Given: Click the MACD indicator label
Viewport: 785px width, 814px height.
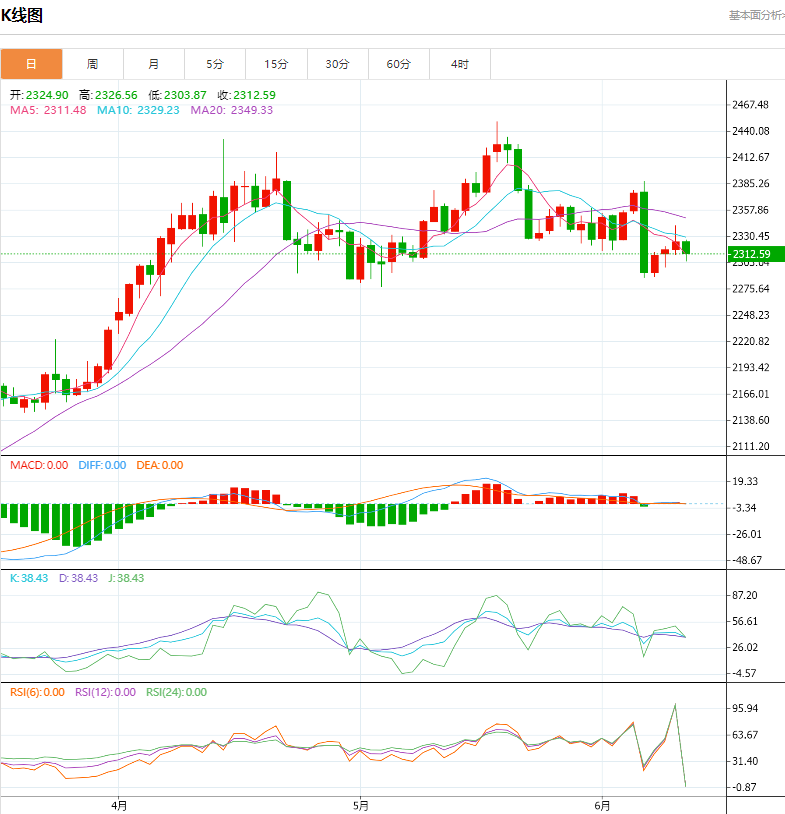Looking at the screenshot, I should point(39,465).
